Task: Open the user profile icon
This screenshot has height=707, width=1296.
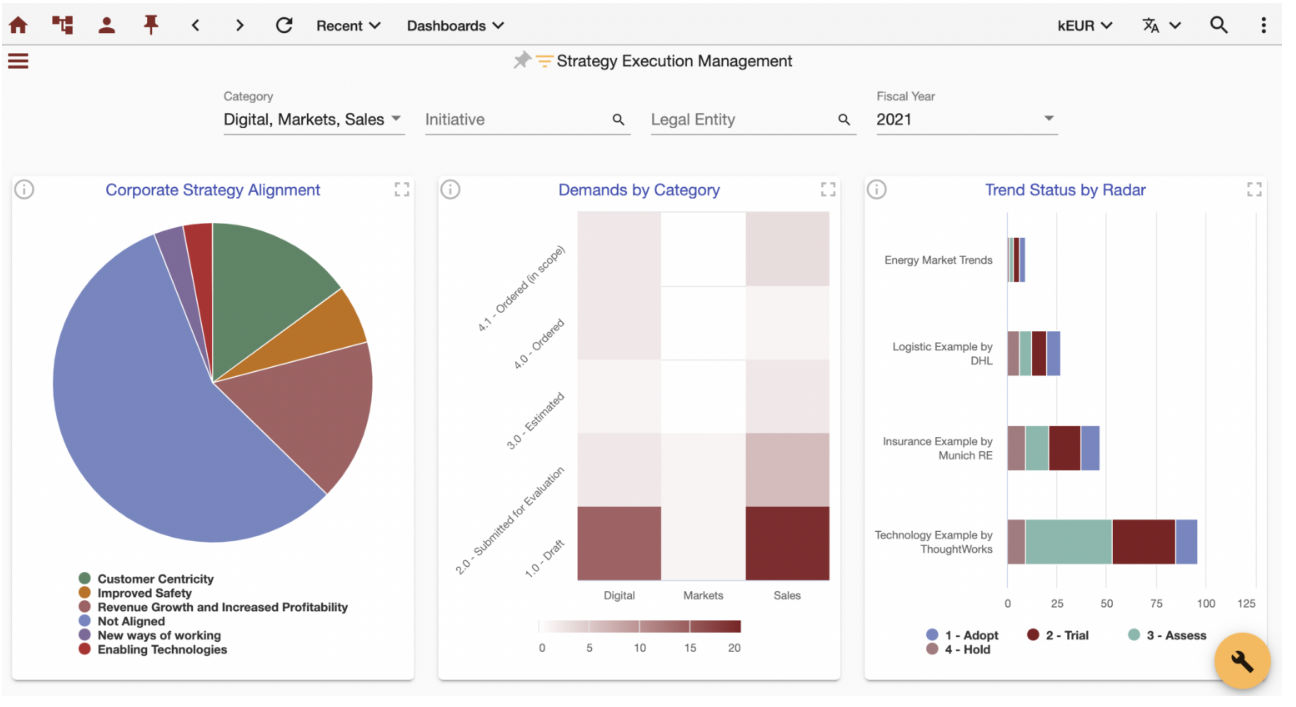Action: [106, 25]
